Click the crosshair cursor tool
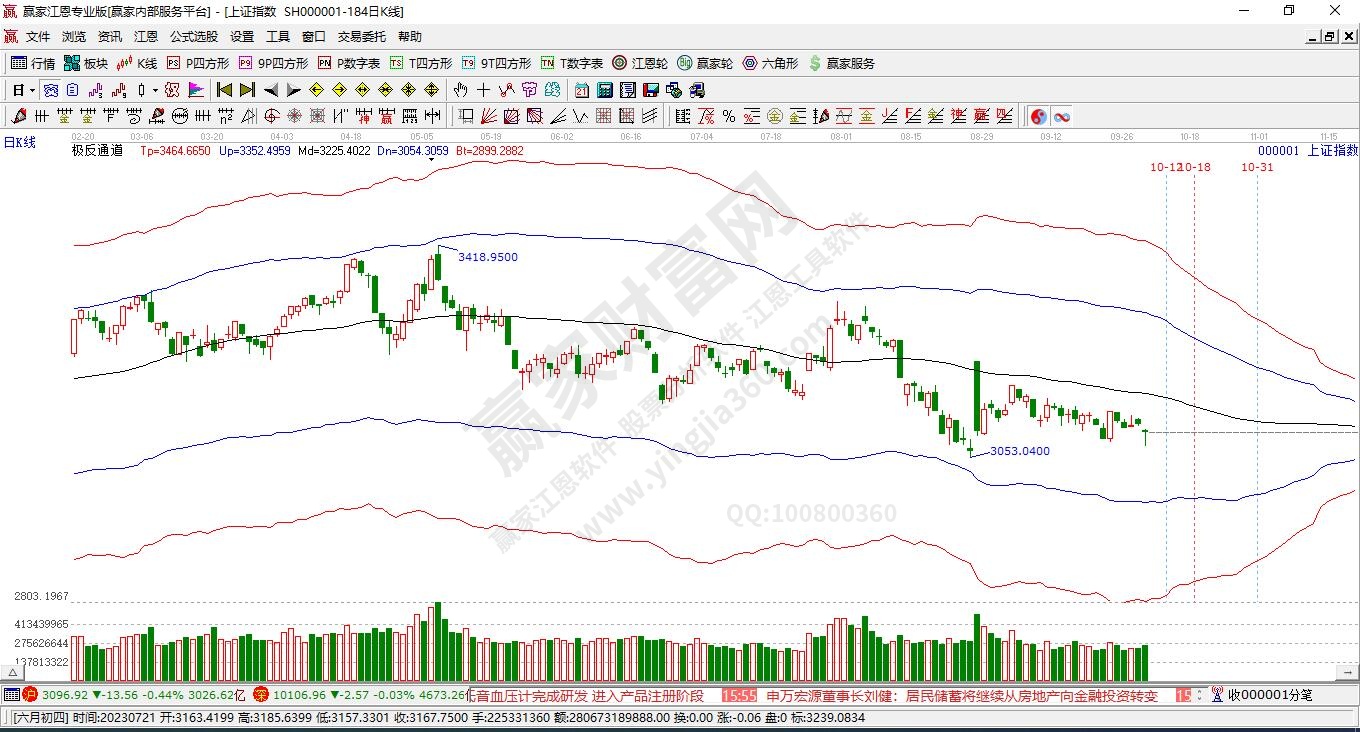The width and height of the screenshot is (1360, 732). 484,89
